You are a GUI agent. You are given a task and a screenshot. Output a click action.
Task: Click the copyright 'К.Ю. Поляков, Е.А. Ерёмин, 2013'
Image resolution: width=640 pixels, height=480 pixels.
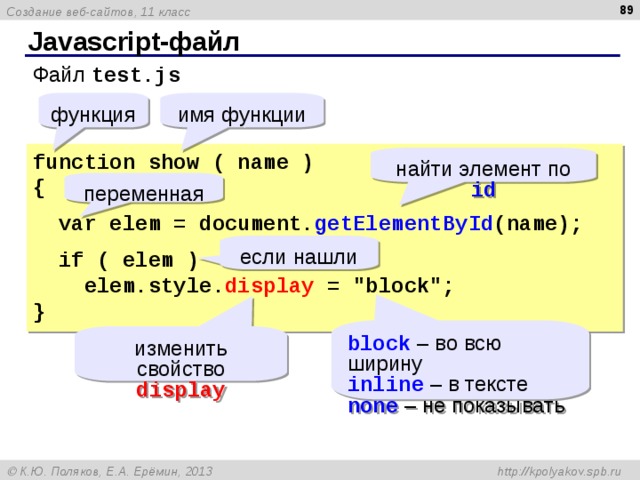110,472
